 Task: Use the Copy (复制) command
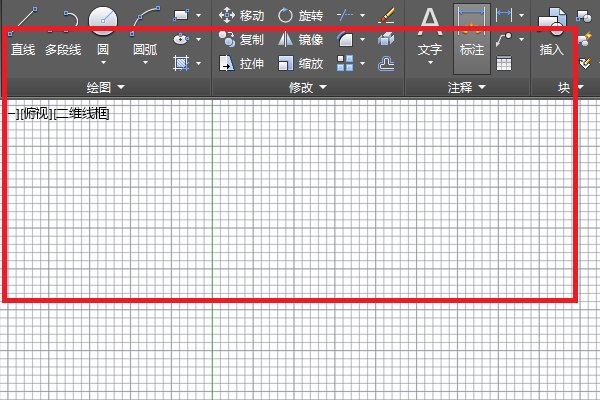(x=242, y=40)
